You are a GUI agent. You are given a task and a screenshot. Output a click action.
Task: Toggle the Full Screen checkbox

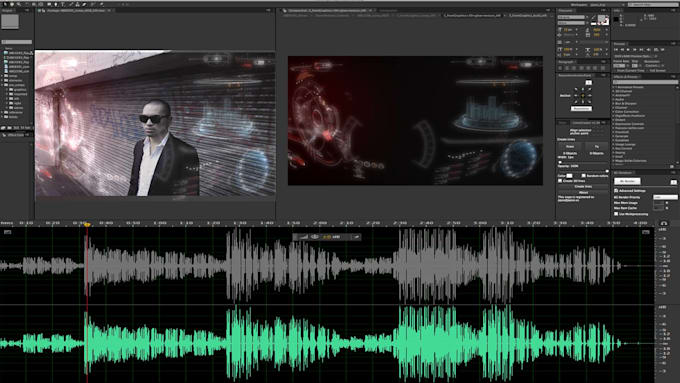[647, 70]
